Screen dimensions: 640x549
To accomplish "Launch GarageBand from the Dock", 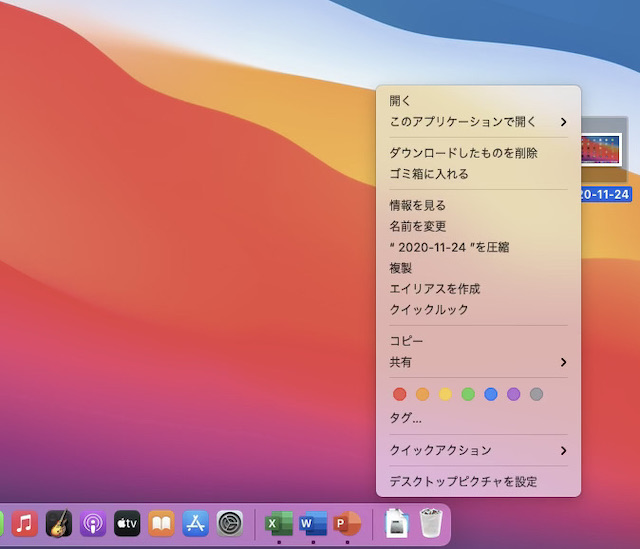I will point(59,523).
